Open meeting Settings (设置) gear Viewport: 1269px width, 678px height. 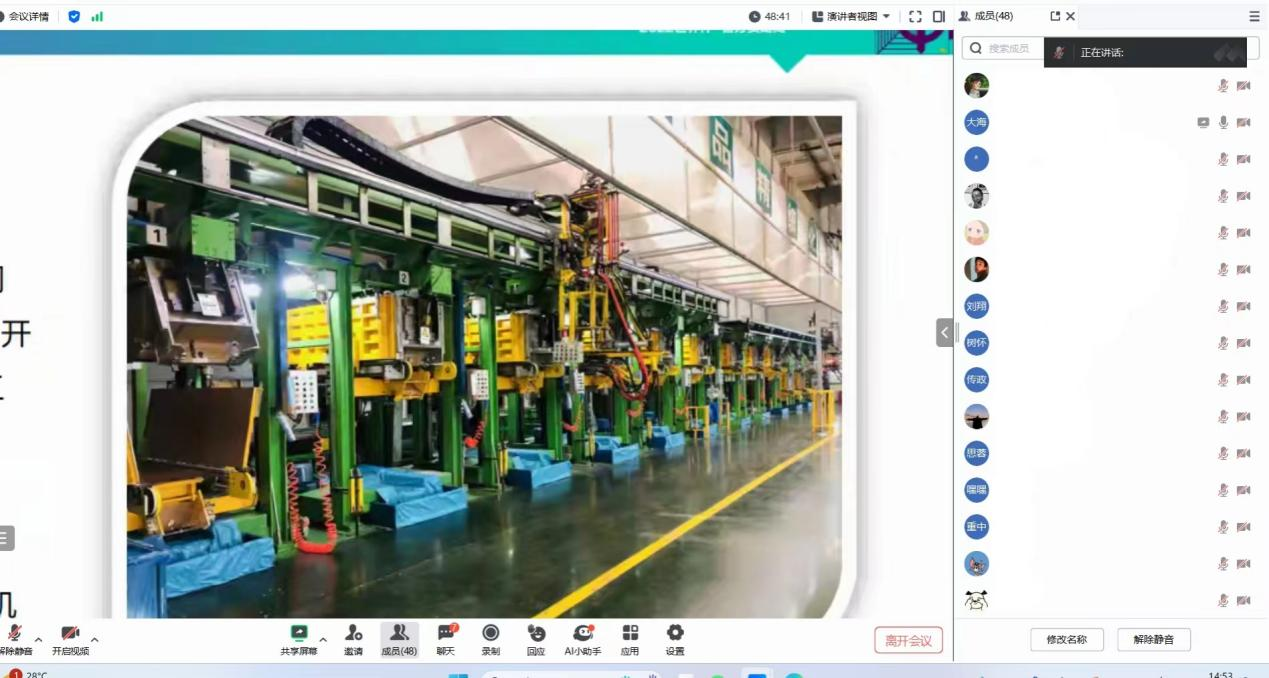point(675,640)
